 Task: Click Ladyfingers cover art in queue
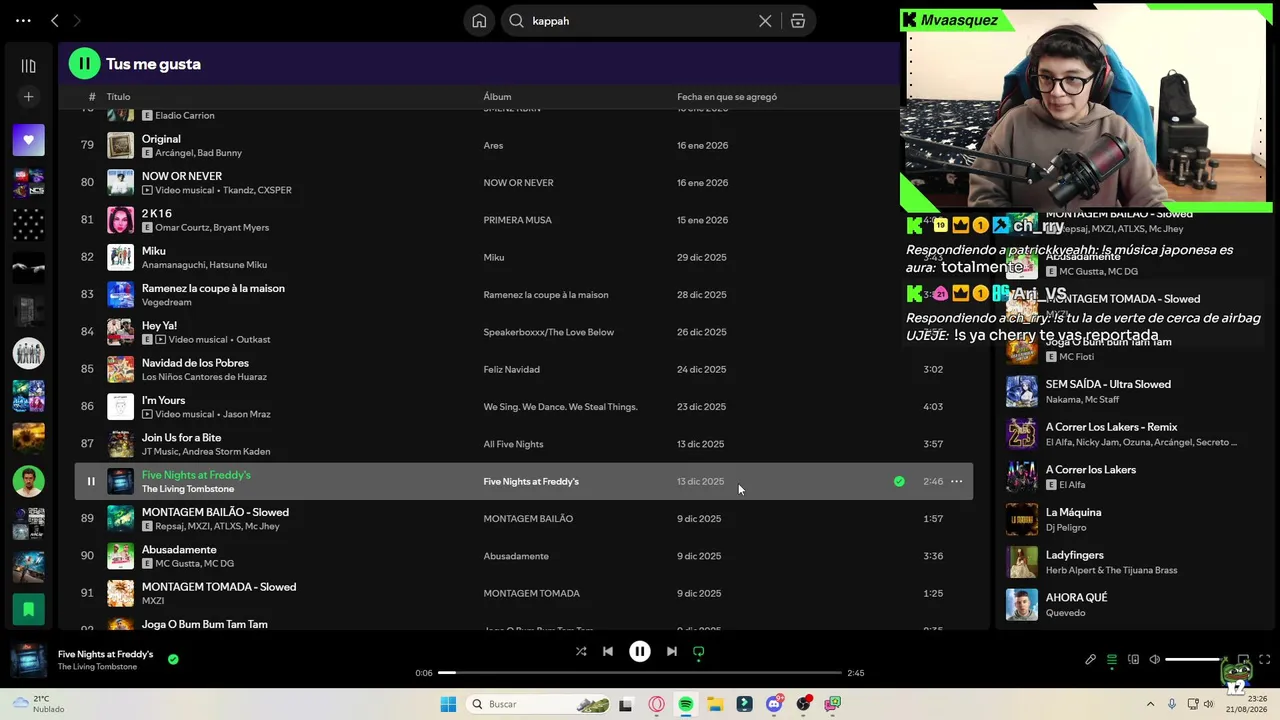point(1022,562)
